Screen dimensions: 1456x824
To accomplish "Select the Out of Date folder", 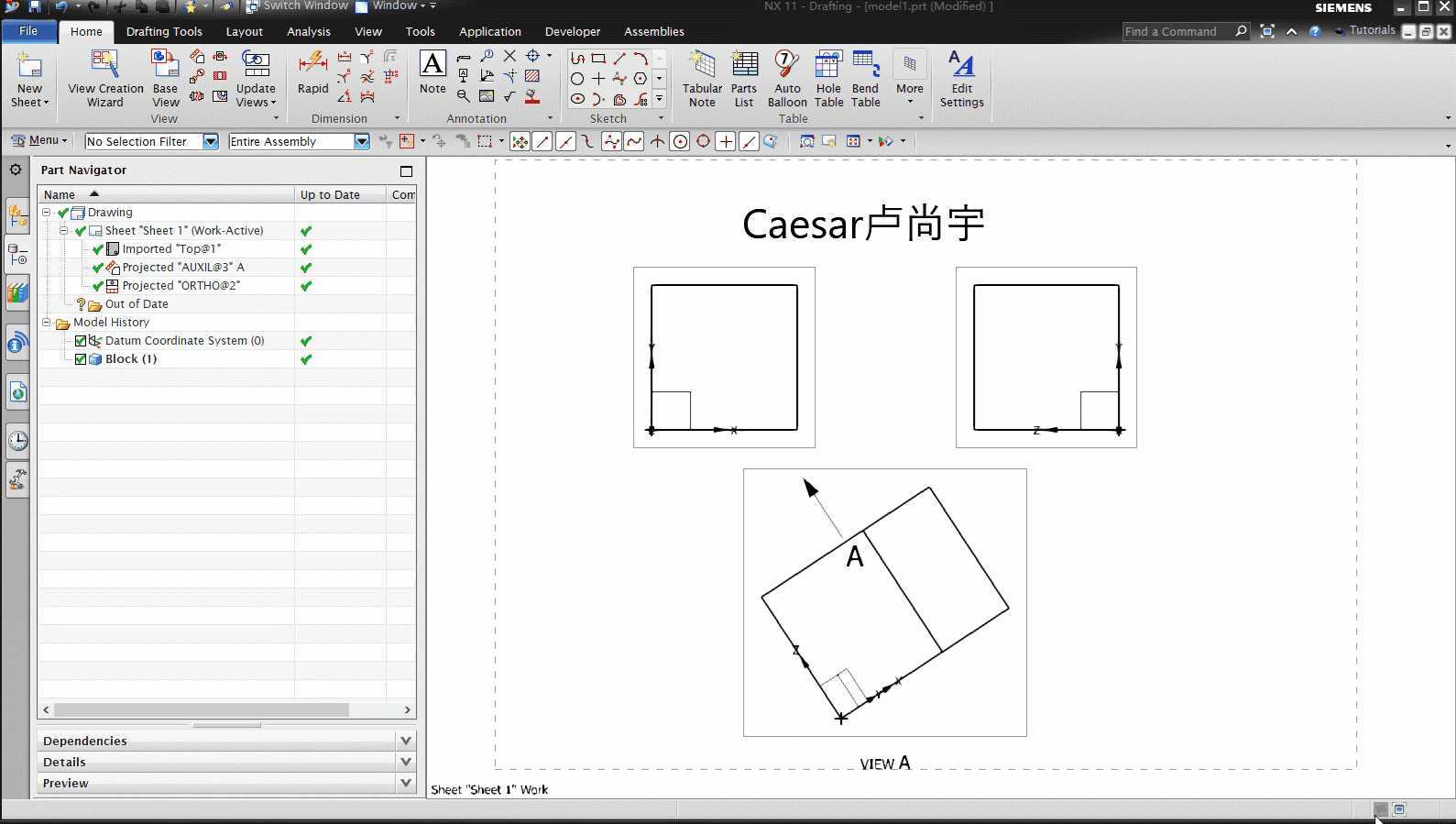I will point(137,304).
